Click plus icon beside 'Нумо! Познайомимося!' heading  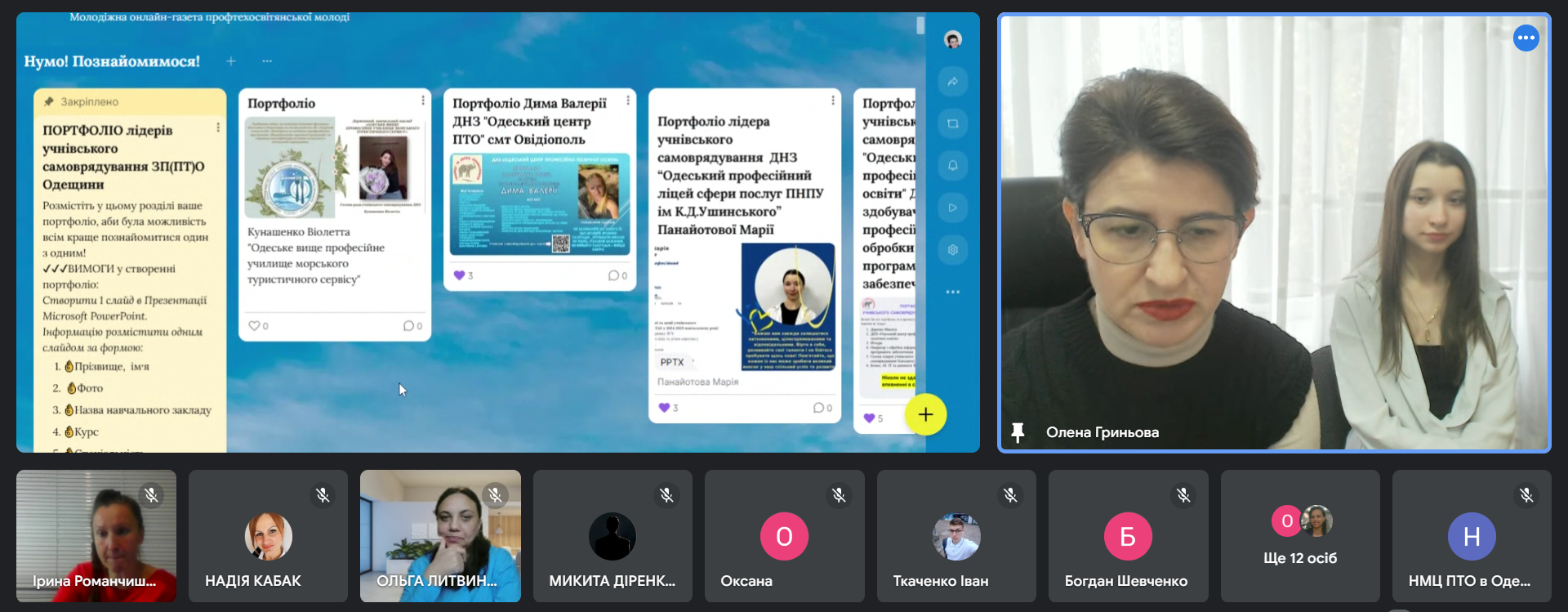point(231,61)
